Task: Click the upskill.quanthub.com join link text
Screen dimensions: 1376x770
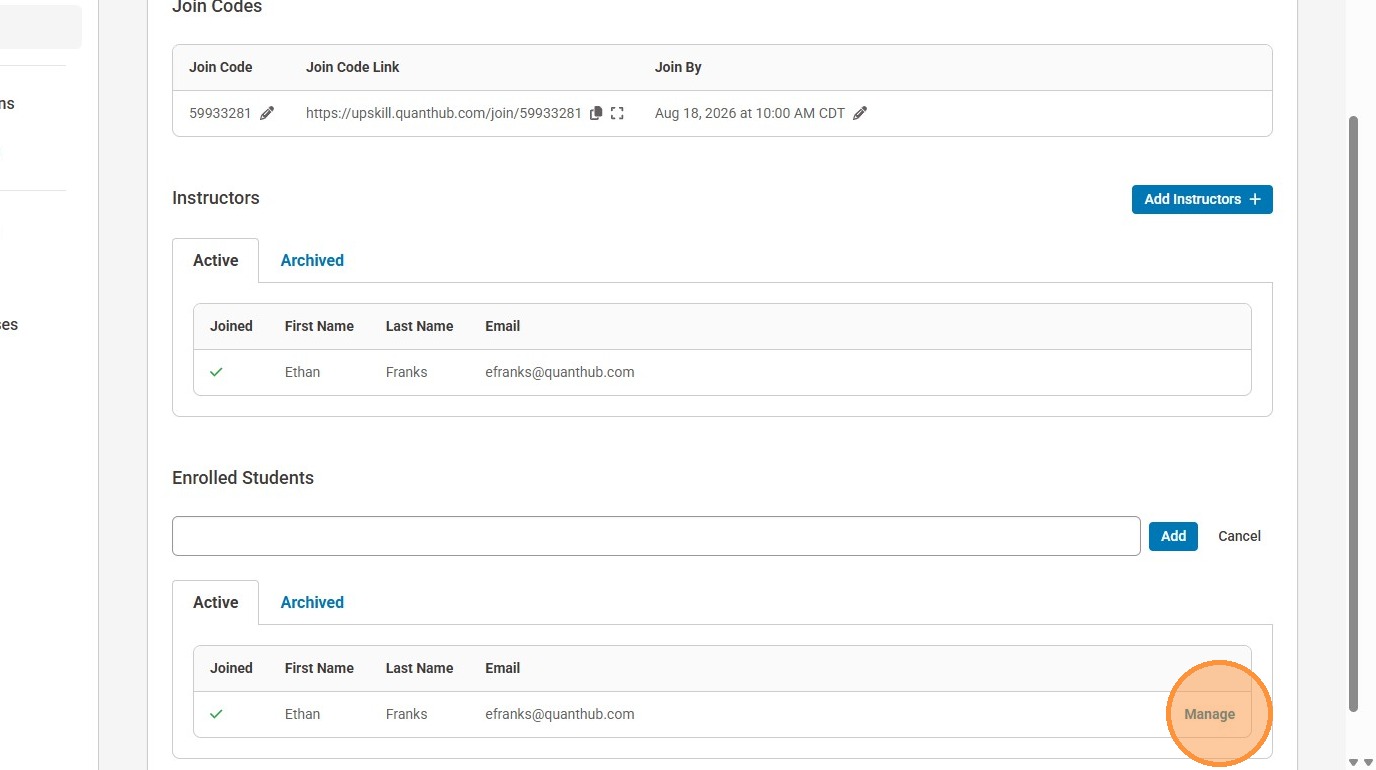Action: [443, 114]
